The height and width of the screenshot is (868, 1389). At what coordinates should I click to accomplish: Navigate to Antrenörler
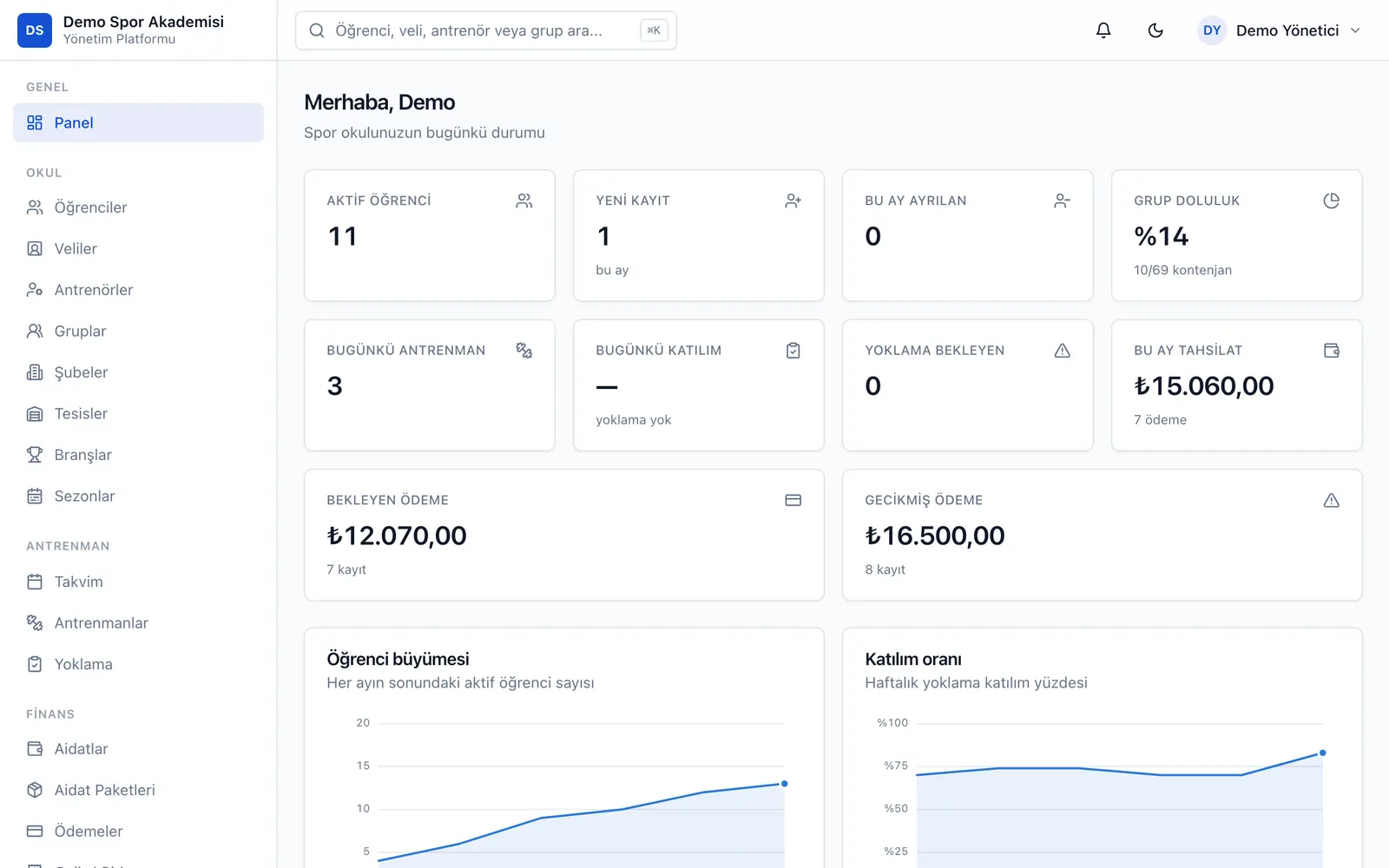tap(139, 290)
